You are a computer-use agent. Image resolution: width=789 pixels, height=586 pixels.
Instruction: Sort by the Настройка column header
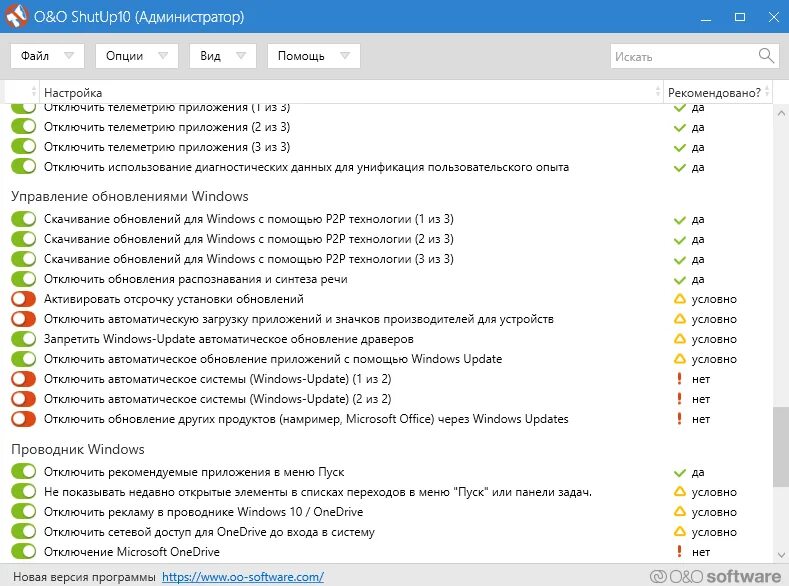(351, 92)
